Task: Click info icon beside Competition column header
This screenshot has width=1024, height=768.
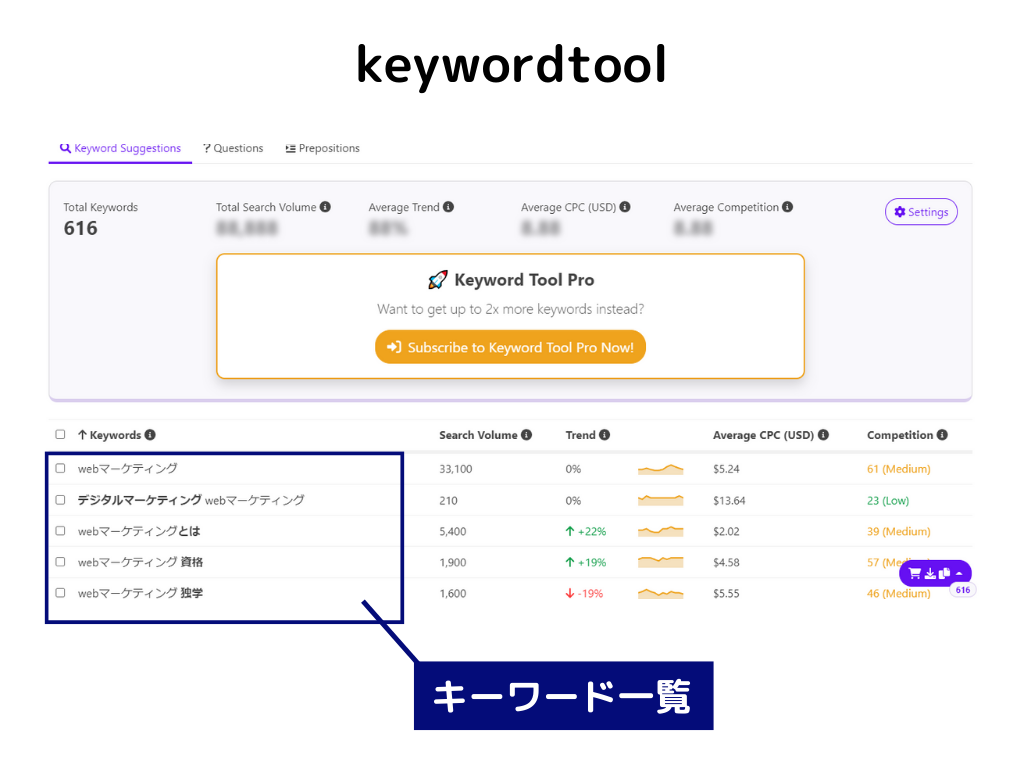Action: coord(942,435)
